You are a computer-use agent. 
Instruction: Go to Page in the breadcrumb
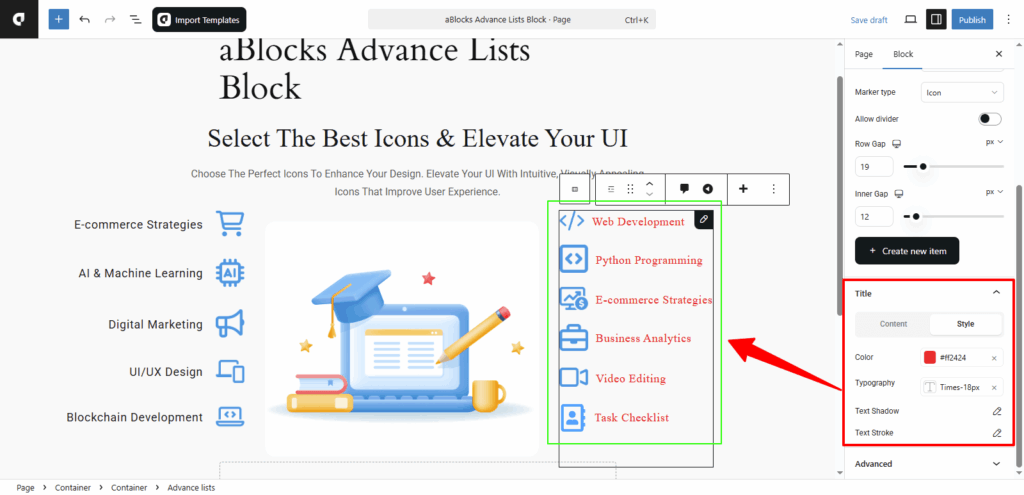[25, 487]
